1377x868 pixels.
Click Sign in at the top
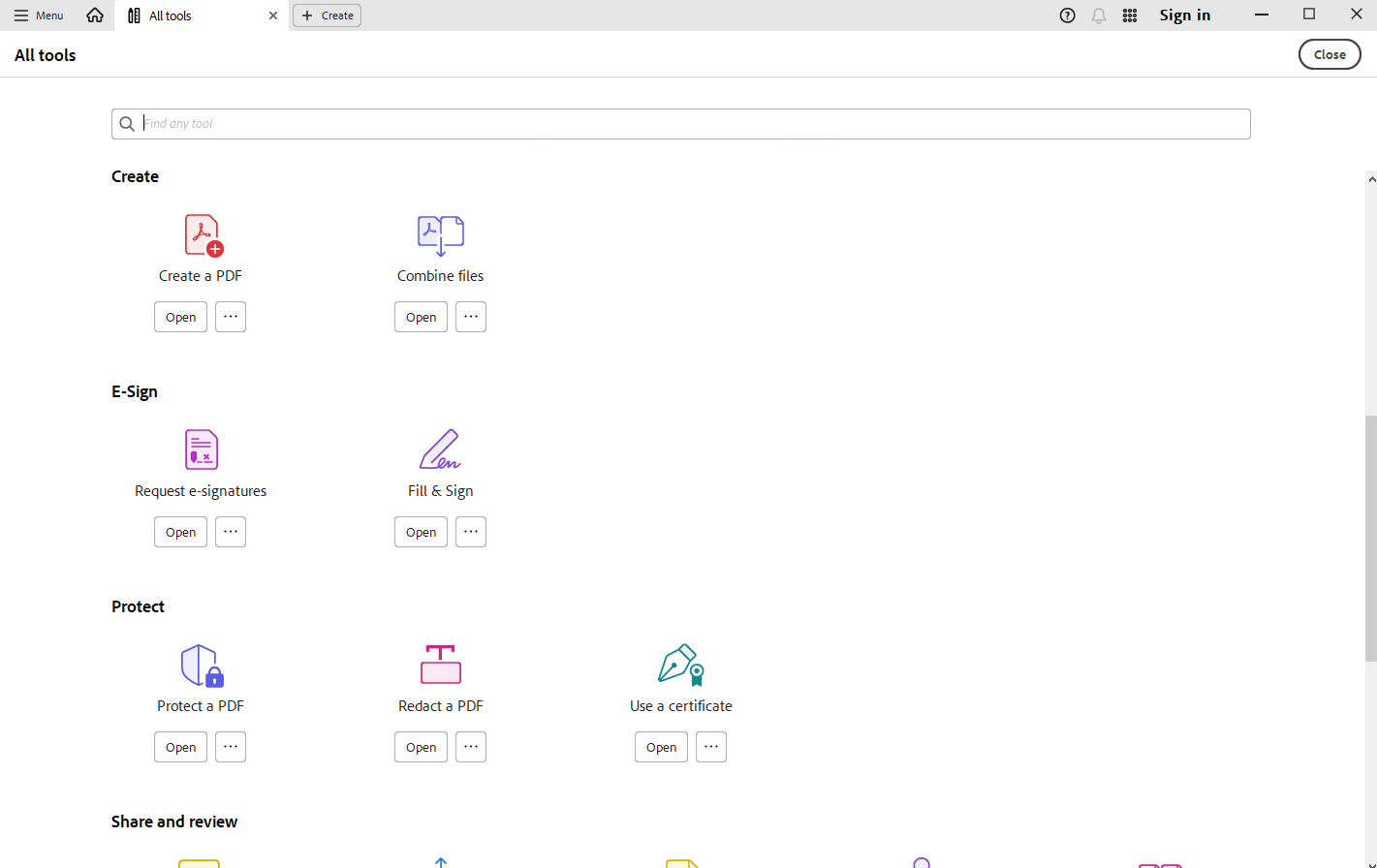[x=1184, y=15]
